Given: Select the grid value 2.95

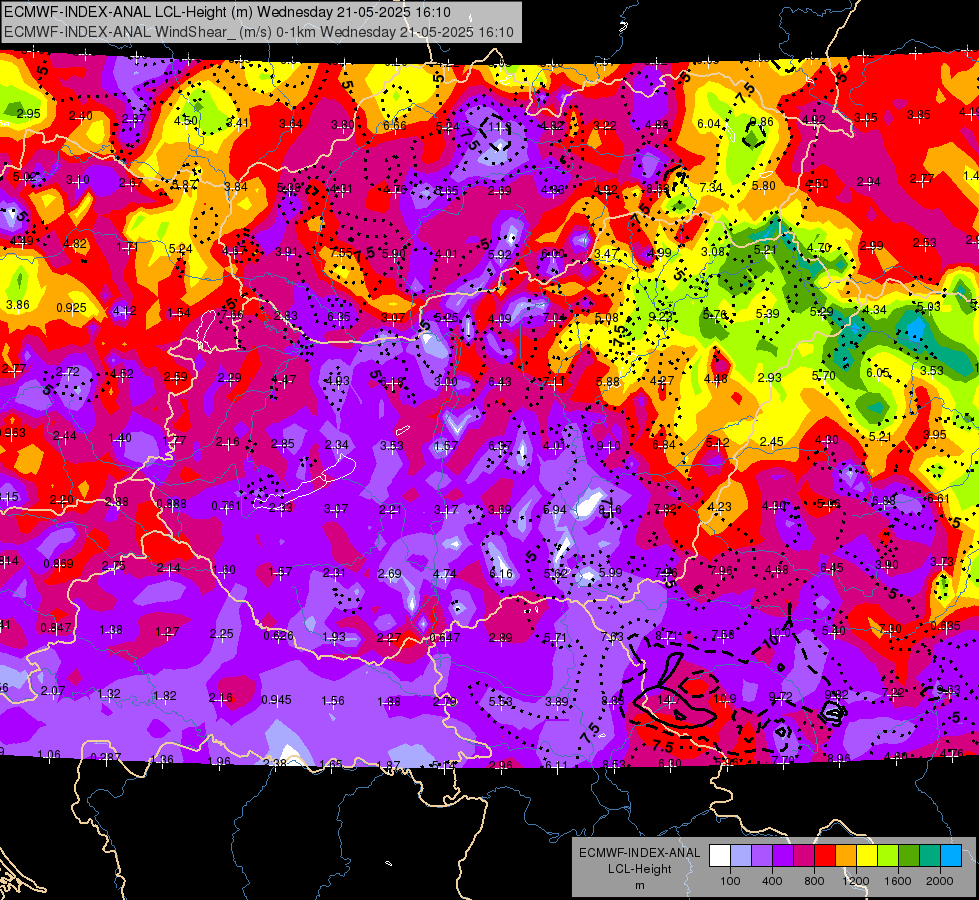Looking at the screenshot, I should (x=29, y=114).
